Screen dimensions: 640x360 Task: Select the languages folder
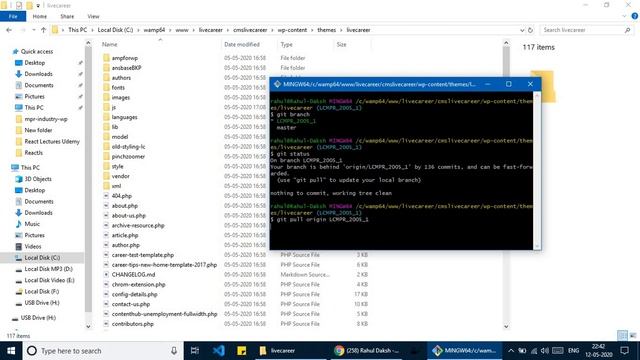[124, 117]
